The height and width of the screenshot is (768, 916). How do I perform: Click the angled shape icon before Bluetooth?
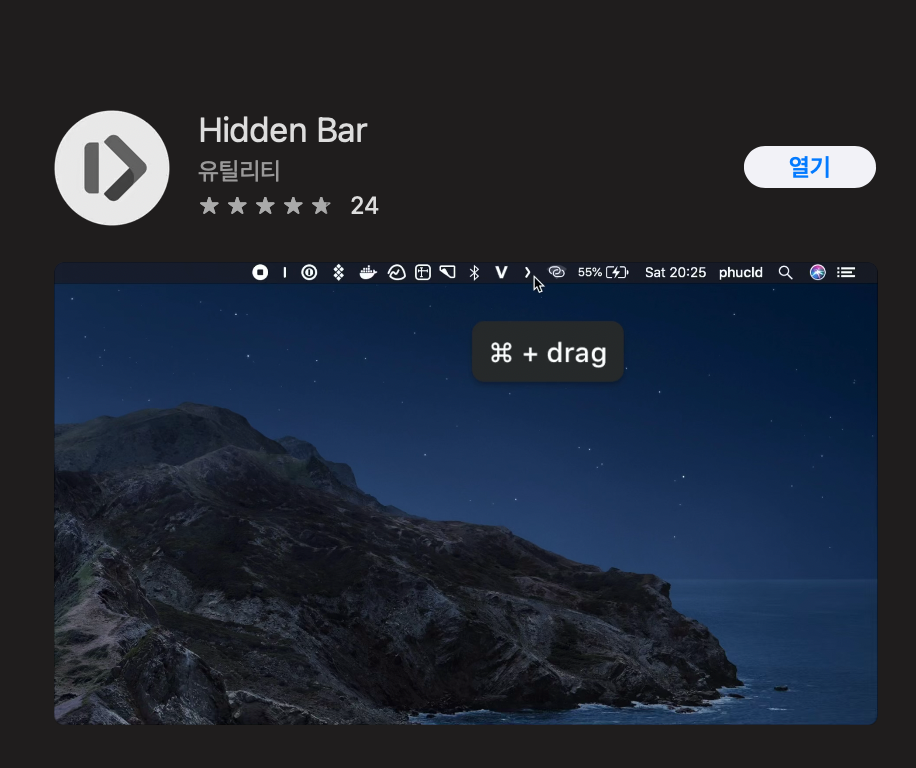(447, 272)
